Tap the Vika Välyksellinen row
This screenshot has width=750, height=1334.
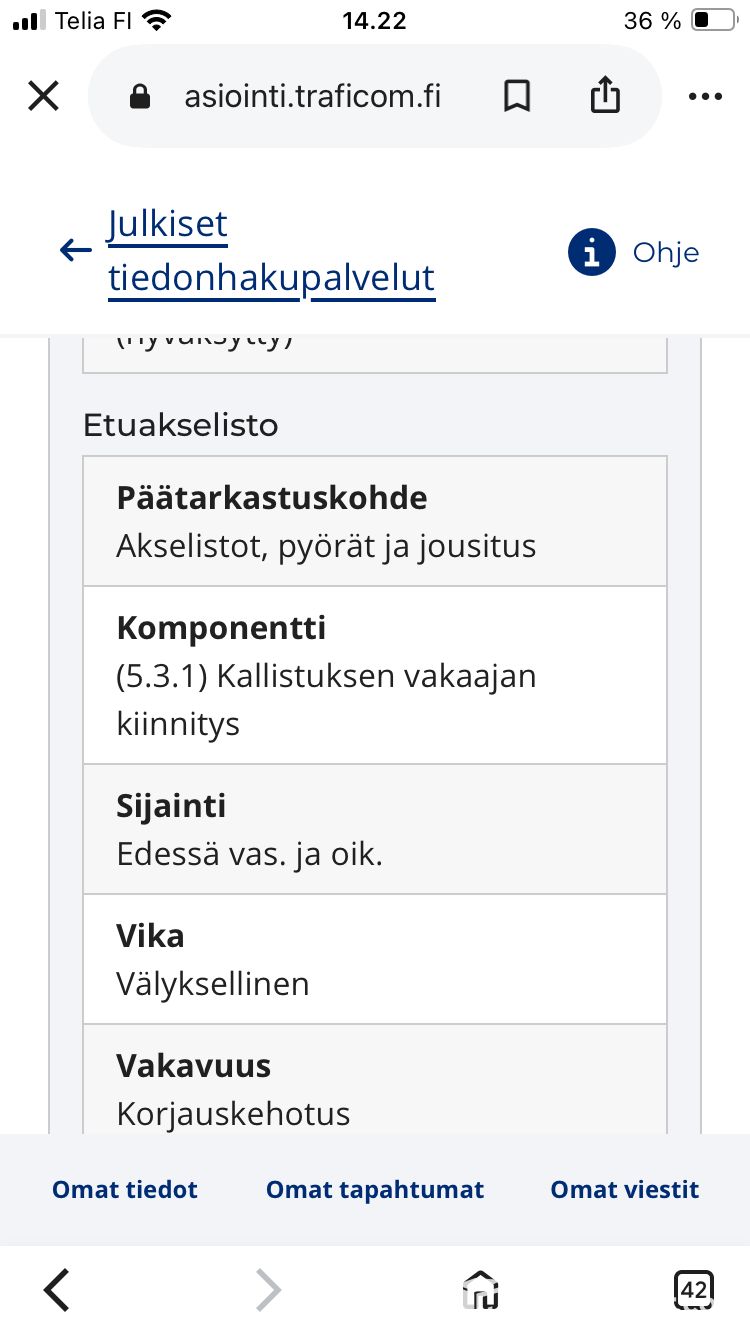[375, 959]
